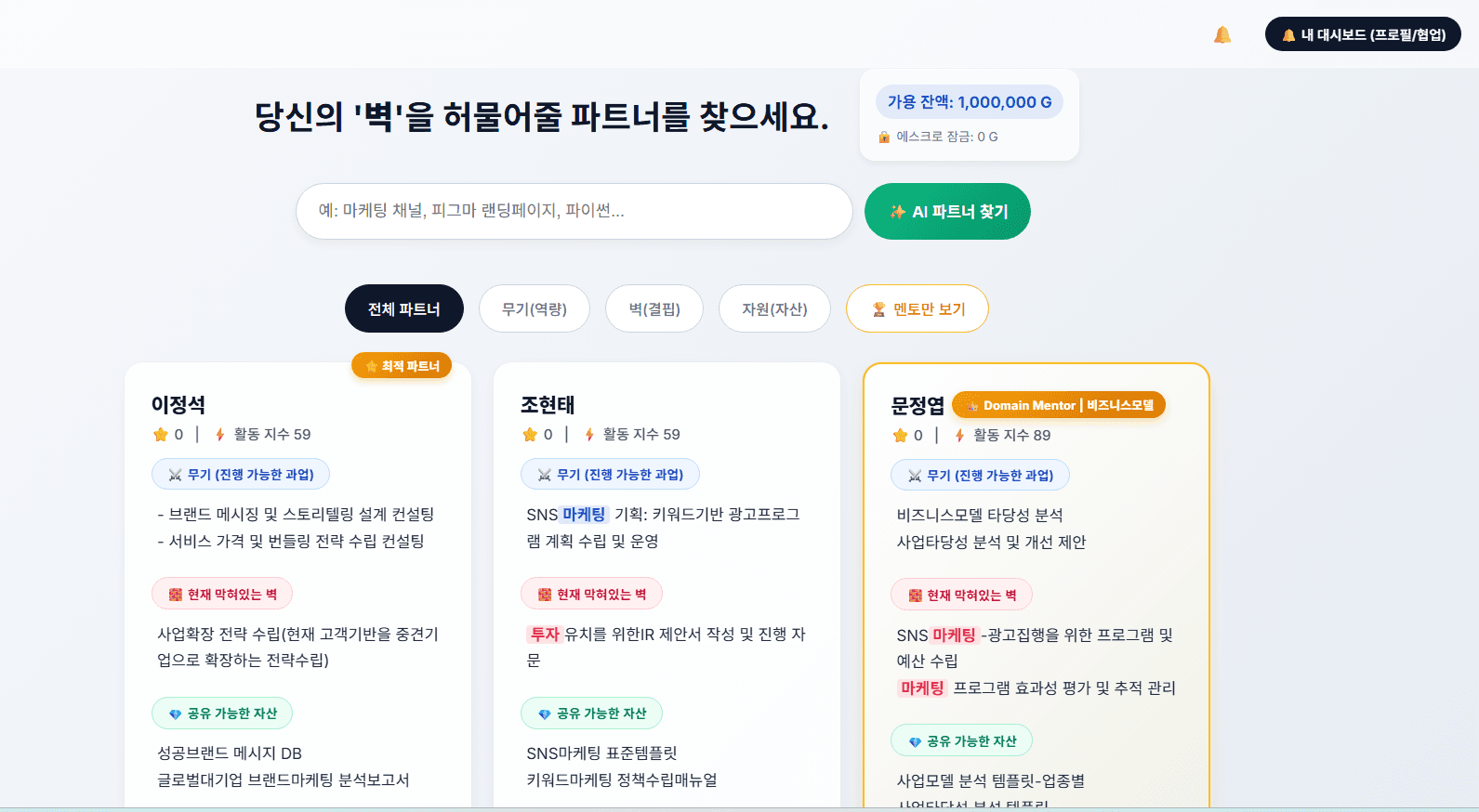Click 성공브랜드 메시지 DB asset text

tap(230, 753)
